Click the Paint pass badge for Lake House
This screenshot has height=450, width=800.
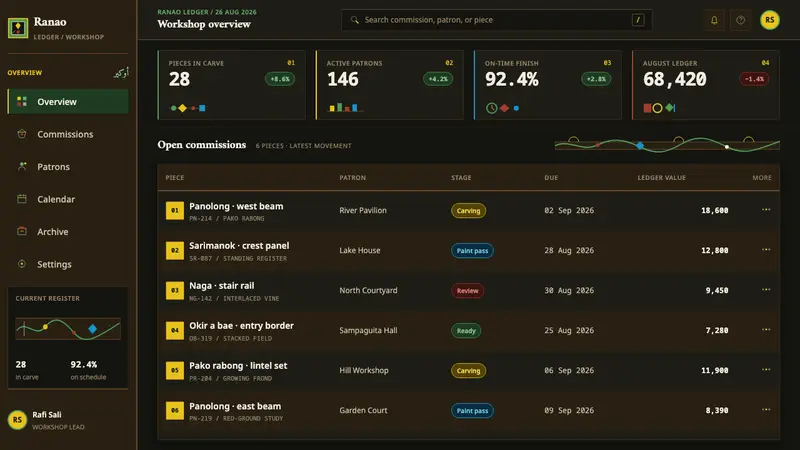point(472,251)
